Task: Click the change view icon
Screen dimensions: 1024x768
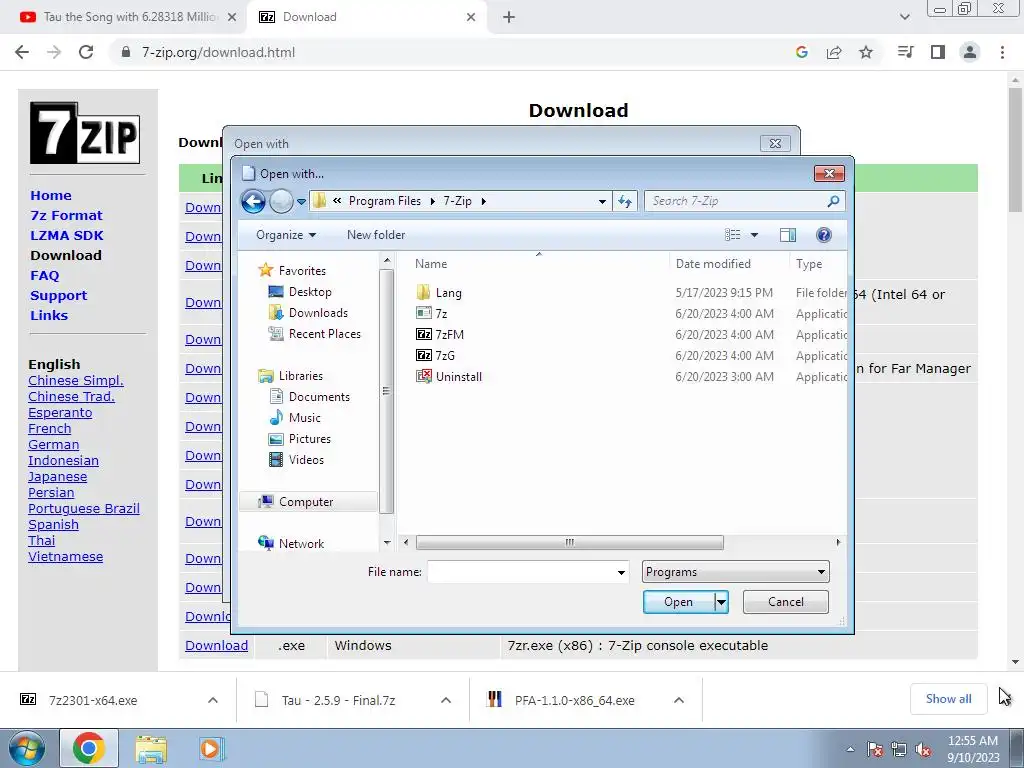Action: coord(733,234)
